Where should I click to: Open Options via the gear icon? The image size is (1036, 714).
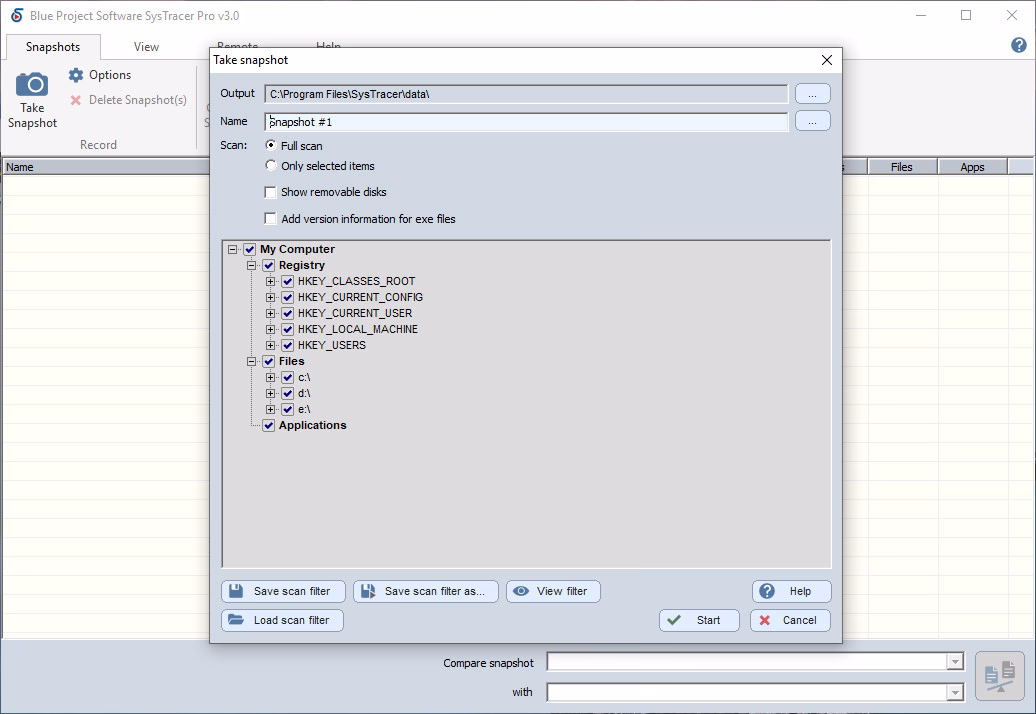(x=76, y=75)
